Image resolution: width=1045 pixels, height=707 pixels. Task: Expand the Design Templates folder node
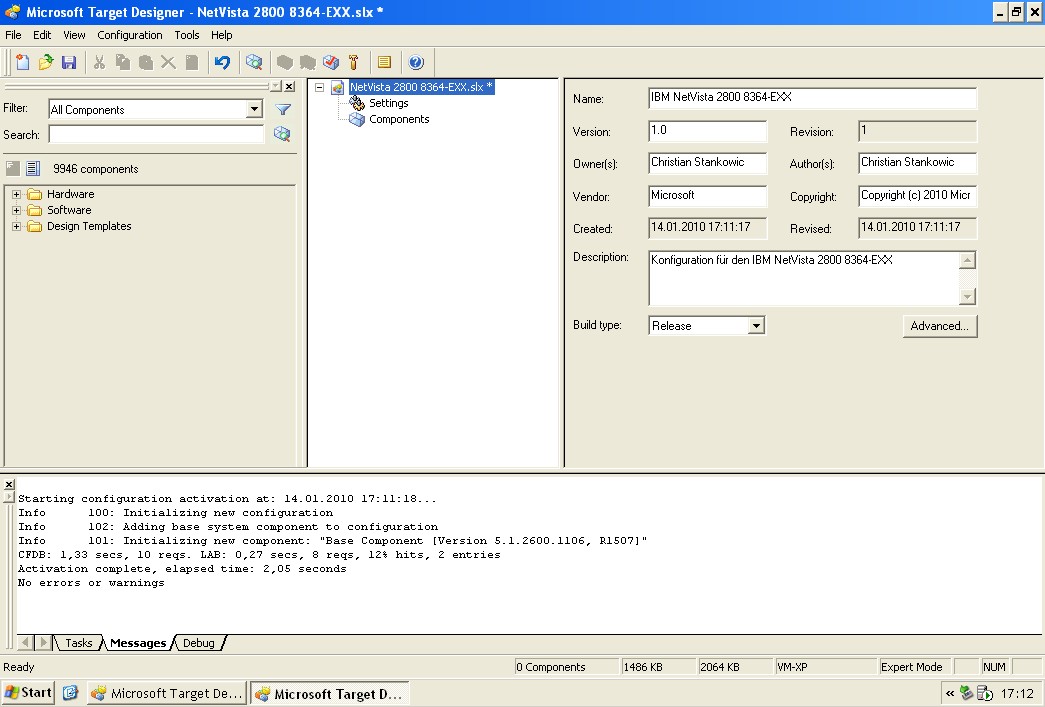pyautogui.click(x=16, y=227)
